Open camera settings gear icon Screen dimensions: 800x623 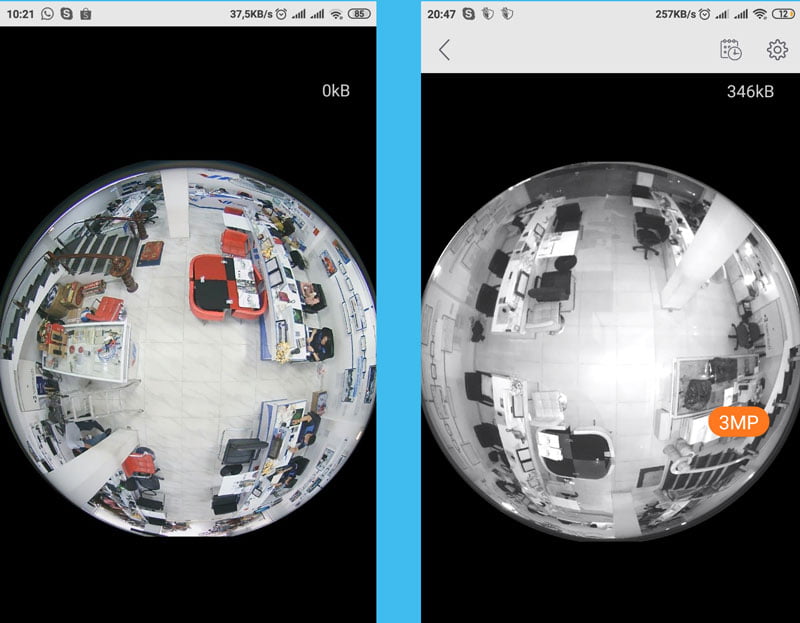coord(777,50)
